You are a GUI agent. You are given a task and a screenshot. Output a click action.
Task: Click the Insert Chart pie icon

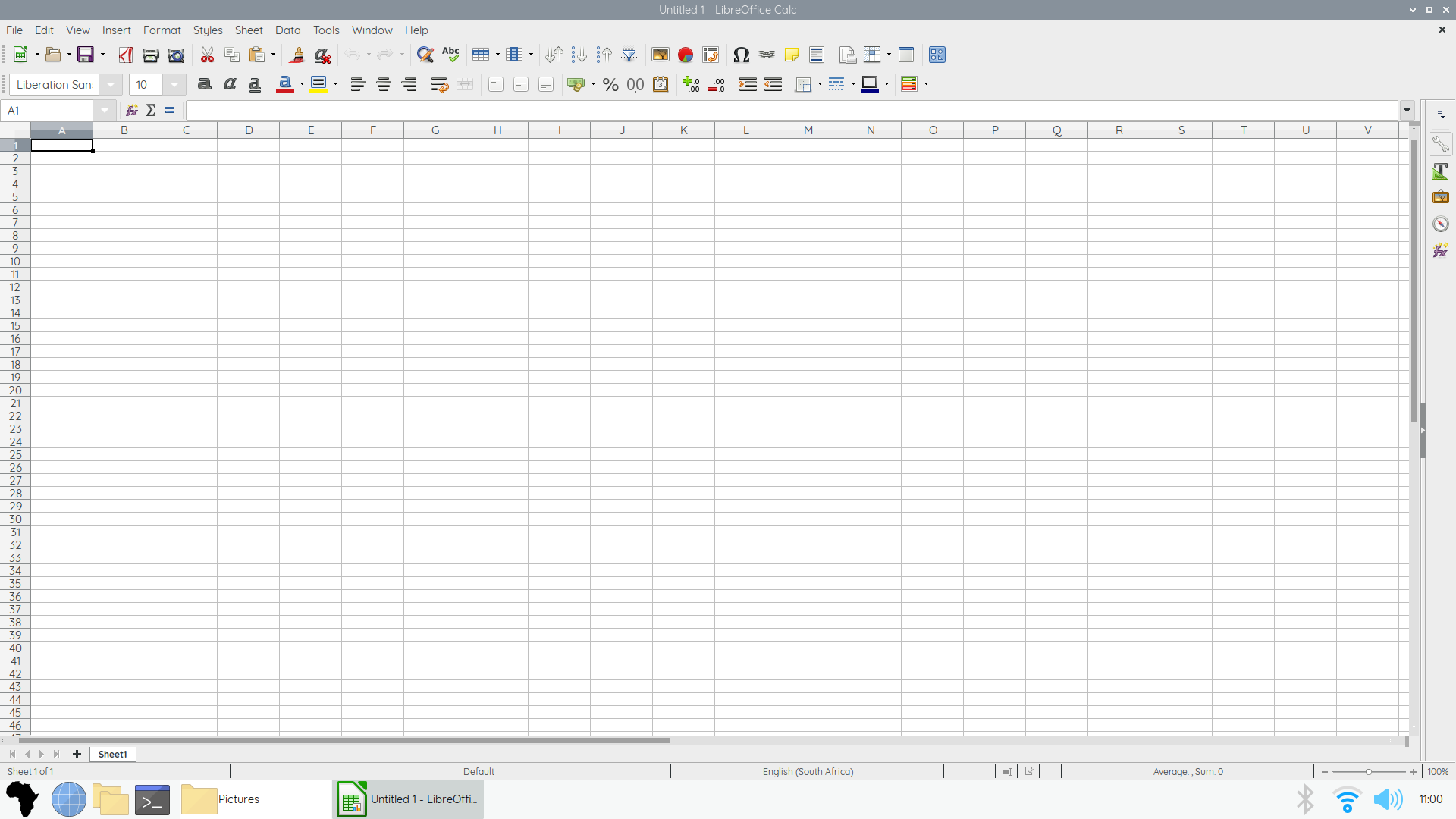(x=686, y=55)
